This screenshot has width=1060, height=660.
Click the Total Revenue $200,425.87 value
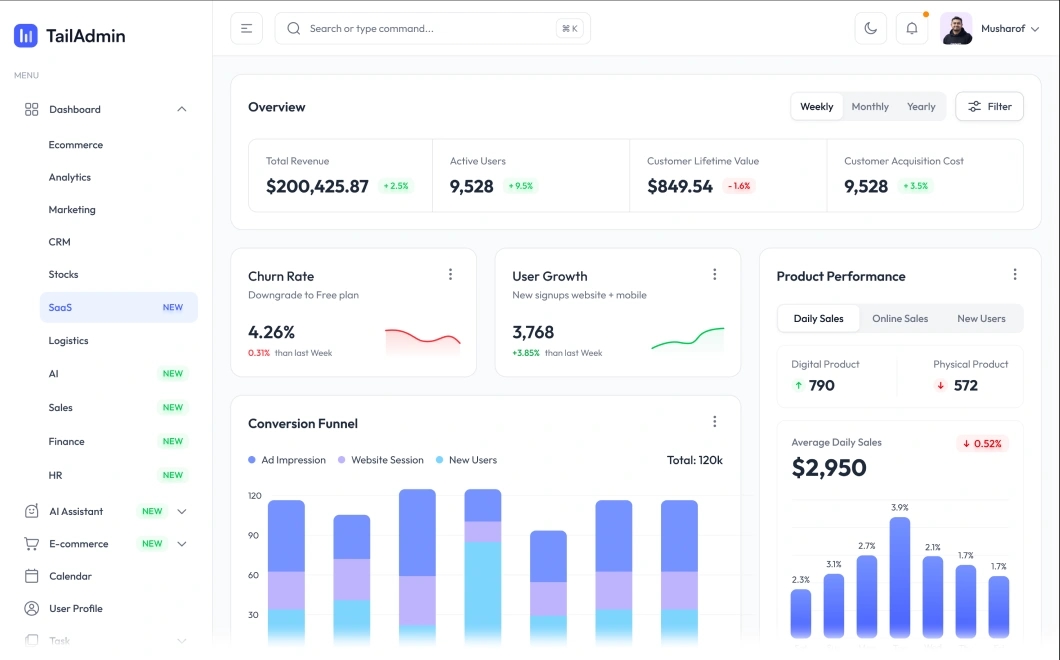click(x=317, y=187)
